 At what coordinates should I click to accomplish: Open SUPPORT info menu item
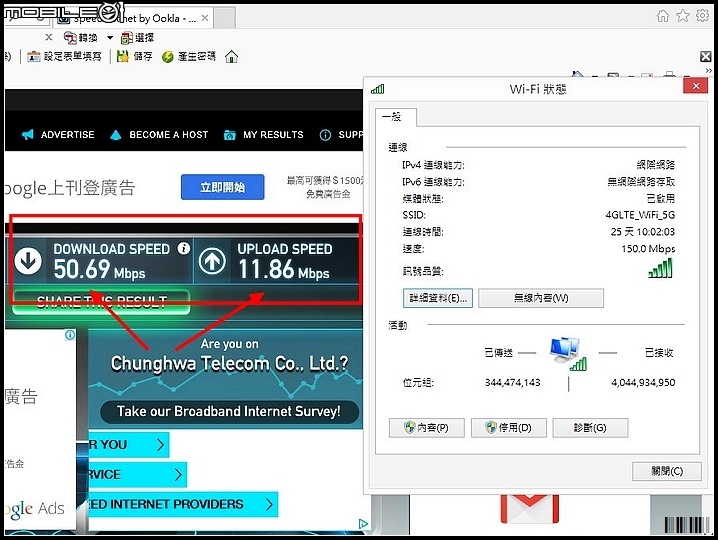tap(341, 135)
